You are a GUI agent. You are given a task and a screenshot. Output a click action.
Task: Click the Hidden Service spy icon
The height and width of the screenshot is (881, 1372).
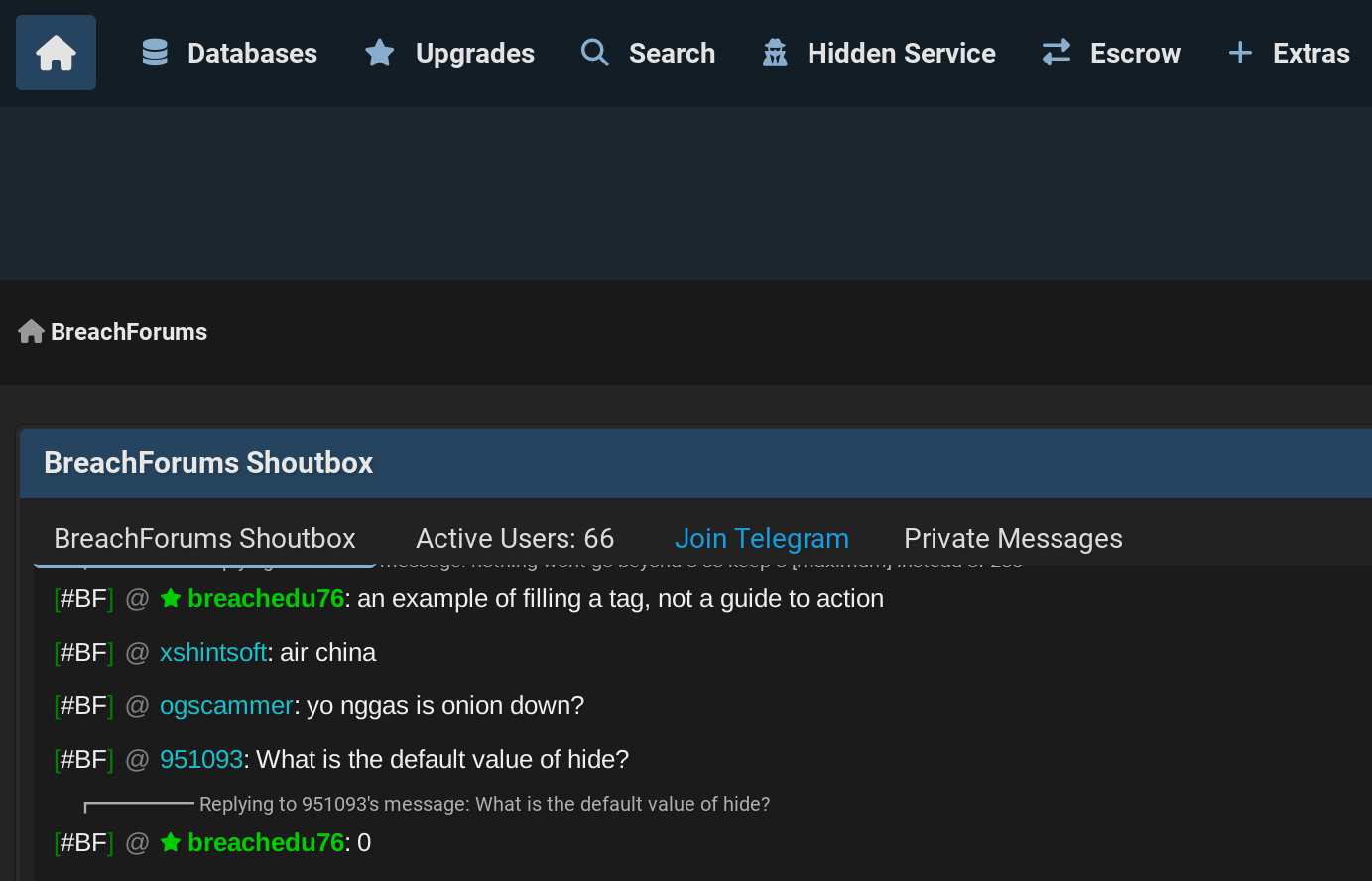775,53
